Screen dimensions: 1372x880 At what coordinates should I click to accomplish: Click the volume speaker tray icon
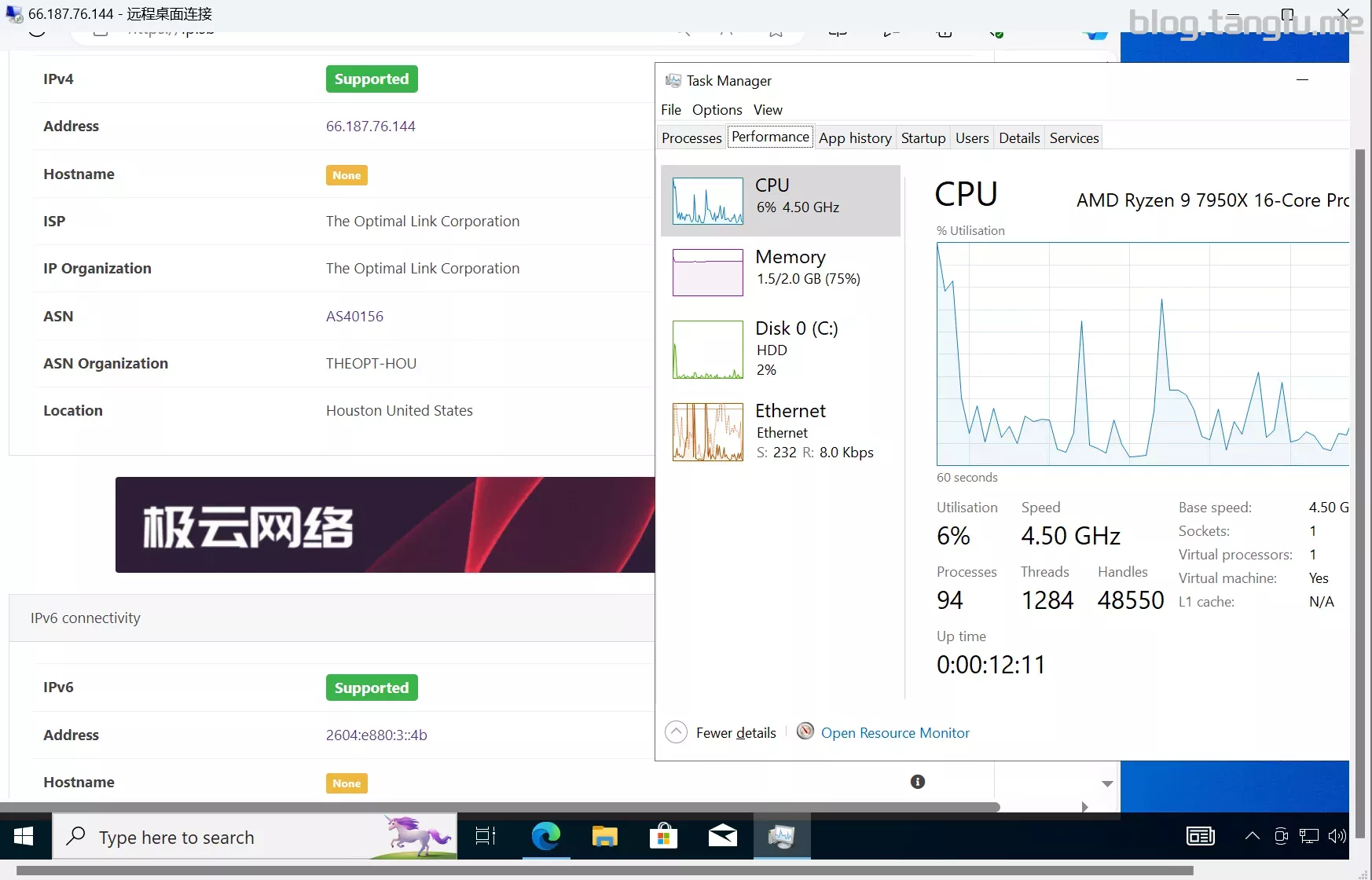tap(1336, 836)
